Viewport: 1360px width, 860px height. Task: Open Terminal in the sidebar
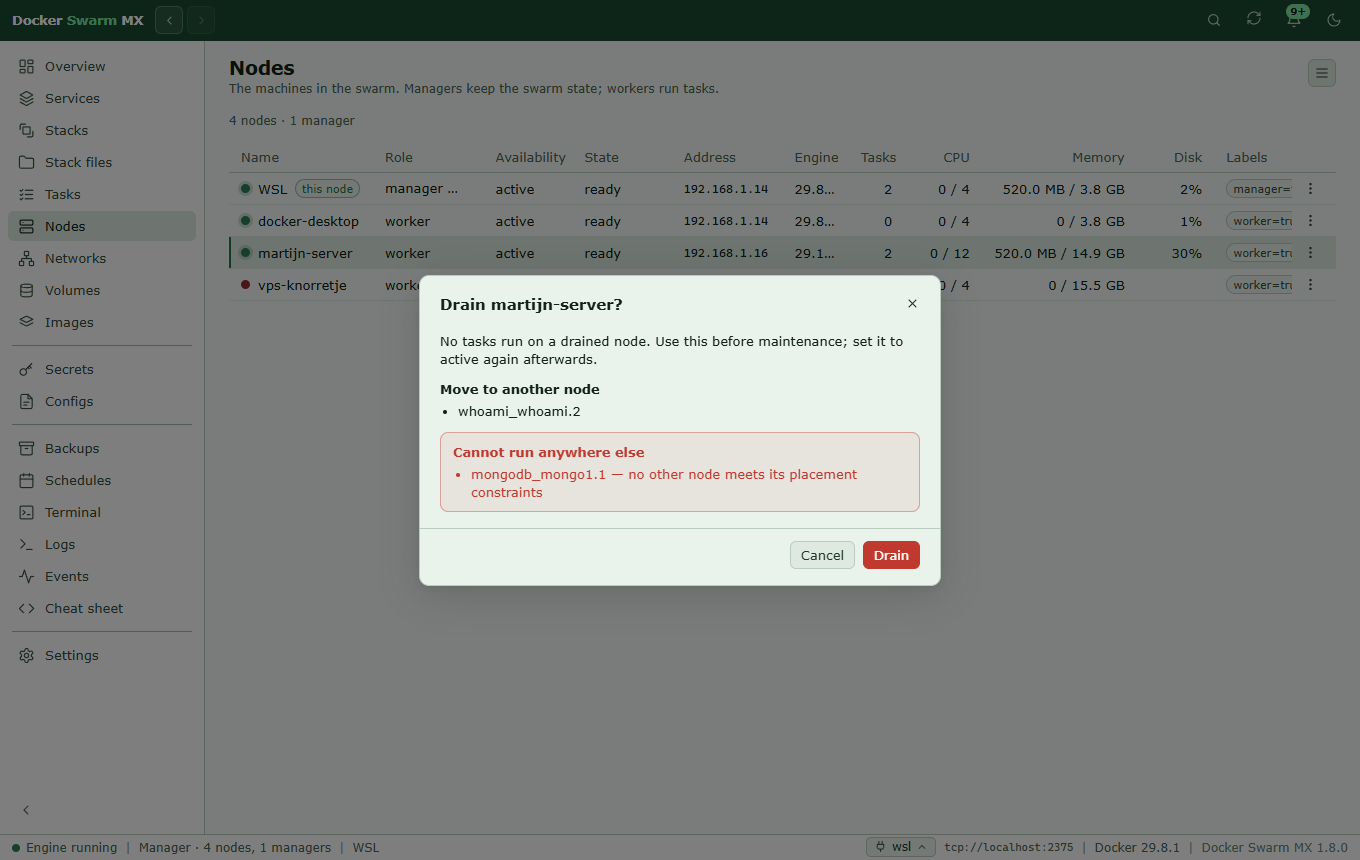coord(102,512)
